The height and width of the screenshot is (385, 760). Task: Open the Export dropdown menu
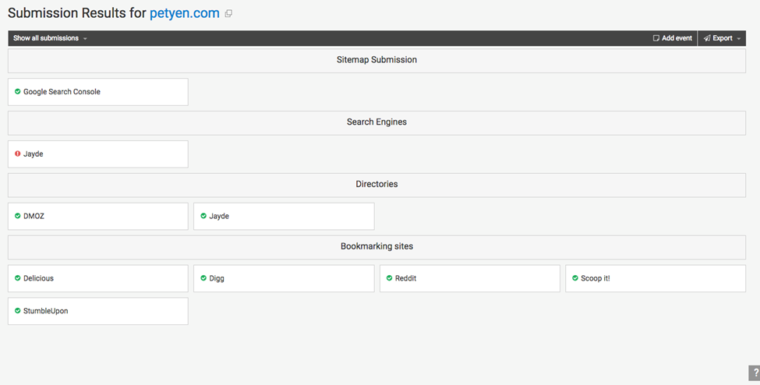pyautogui.click(x=722, y=38)
